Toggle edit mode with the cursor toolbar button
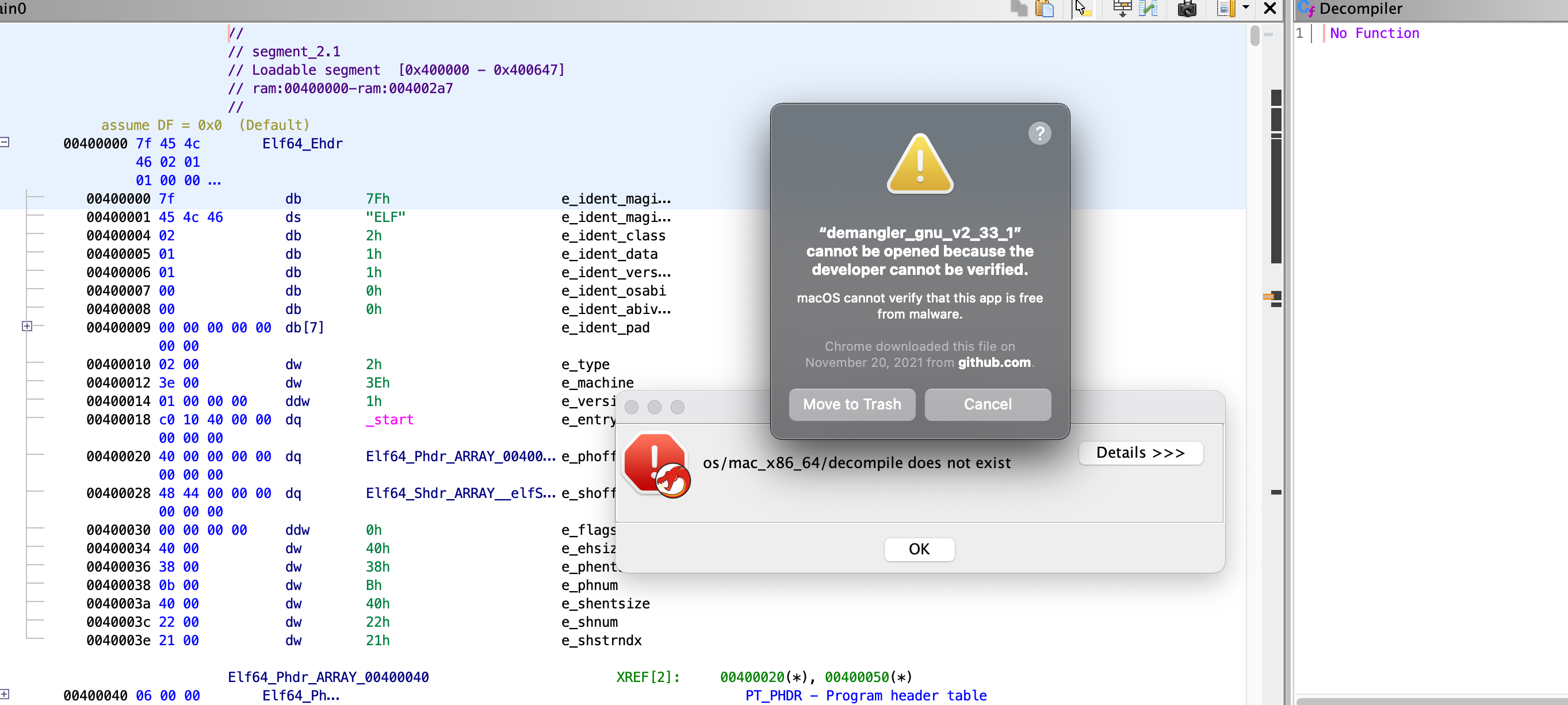This screenshot has height=705, width=1568. click(x=1083, y=9)
